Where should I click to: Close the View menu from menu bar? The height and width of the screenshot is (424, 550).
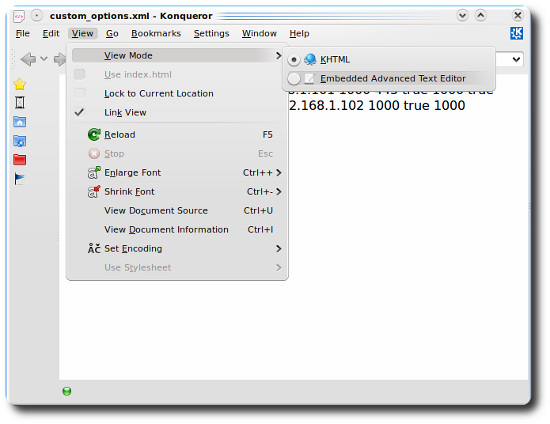point(82,33)
